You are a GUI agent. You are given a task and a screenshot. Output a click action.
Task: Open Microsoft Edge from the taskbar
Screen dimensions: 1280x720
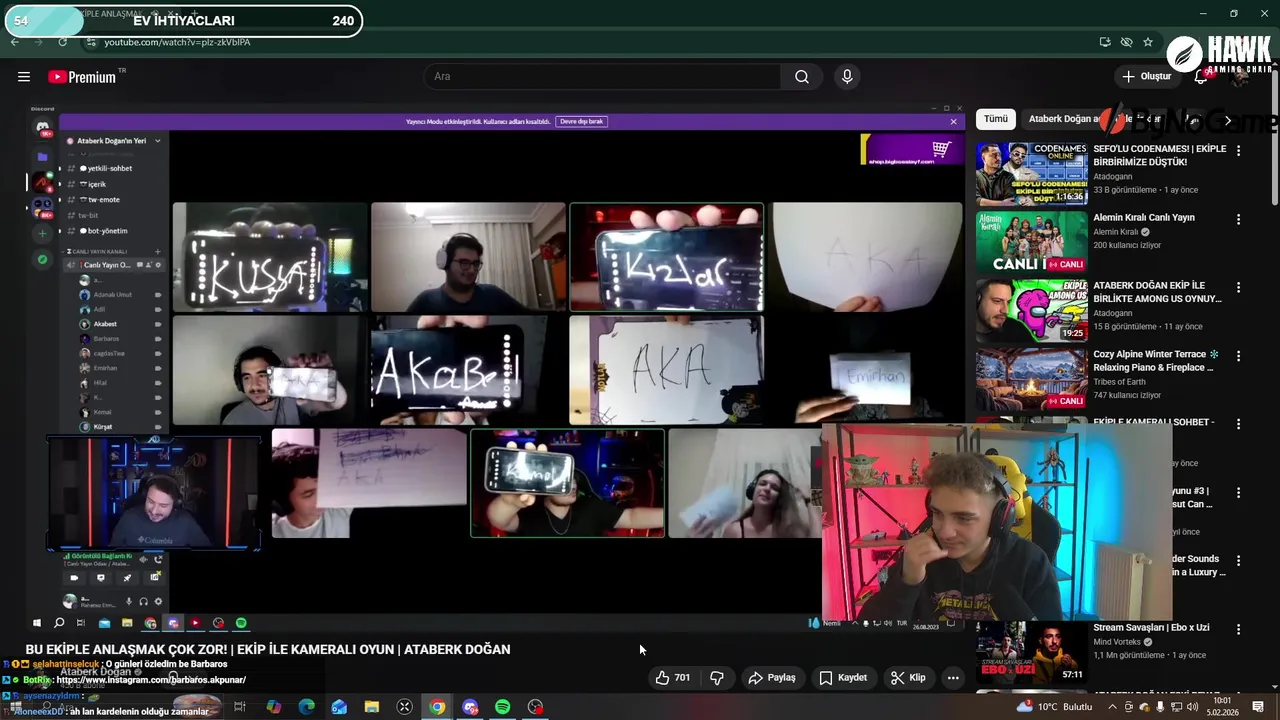point(306,707)
